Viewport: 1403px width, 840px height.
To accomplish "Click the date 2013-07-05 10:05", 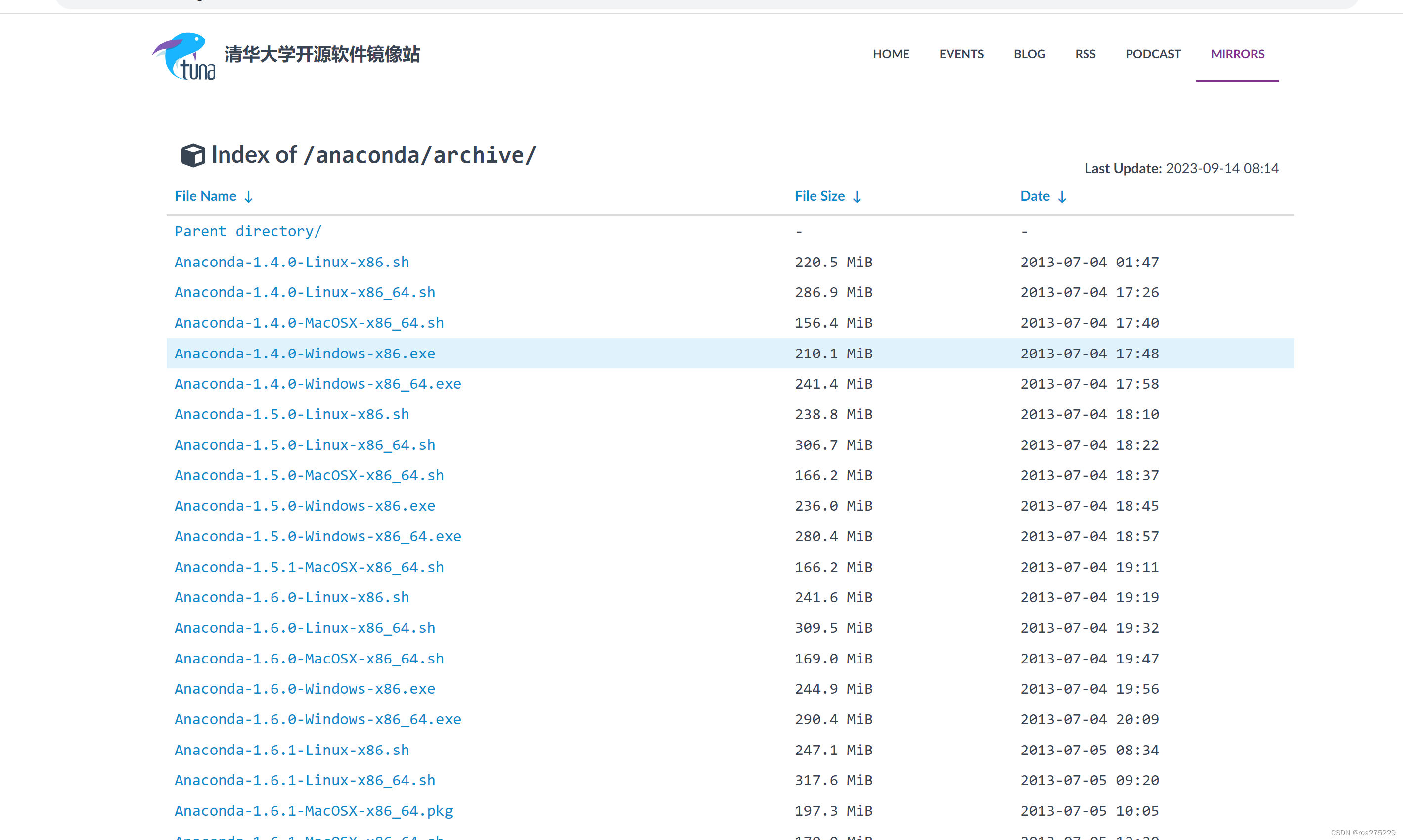I will point(1089,810).
